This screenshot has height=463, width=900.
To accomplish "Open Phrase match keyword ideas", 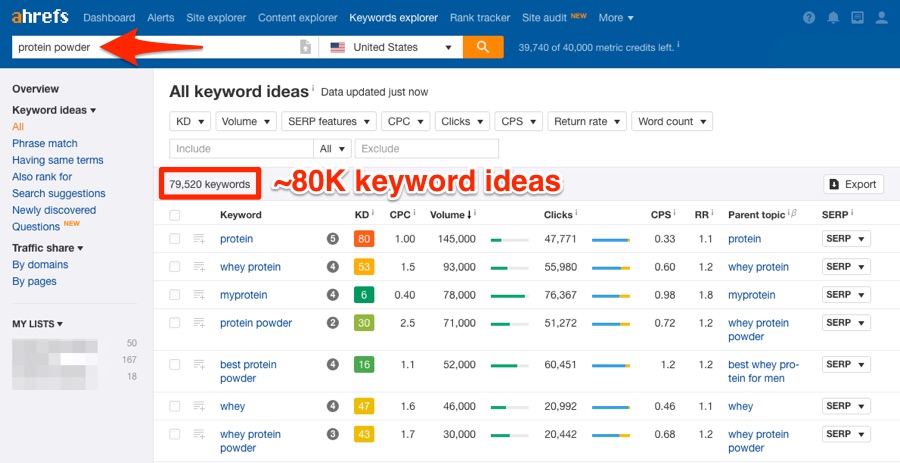I will 45,143.
